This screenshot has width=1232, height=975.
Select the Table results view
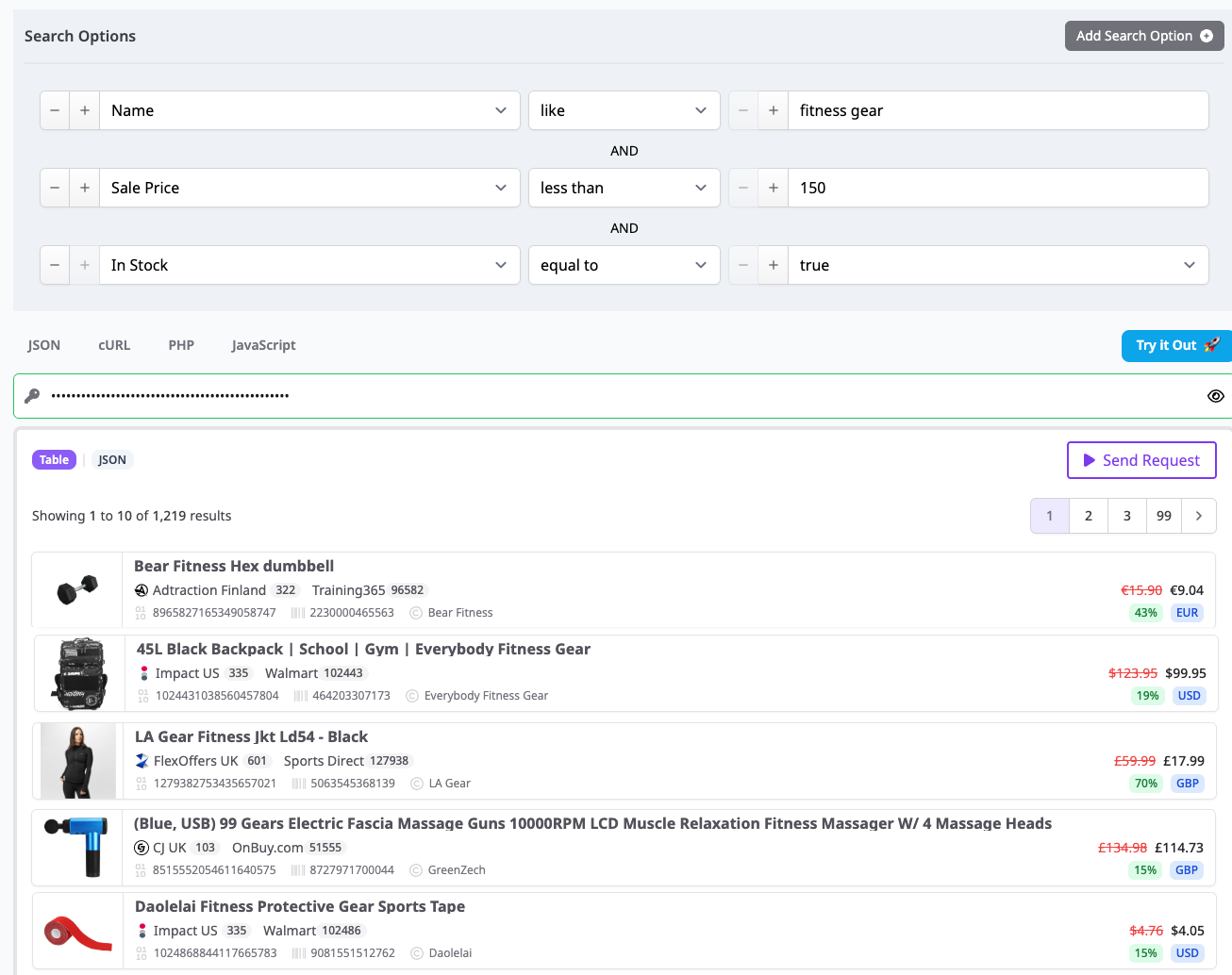click(x=54, y=460)
